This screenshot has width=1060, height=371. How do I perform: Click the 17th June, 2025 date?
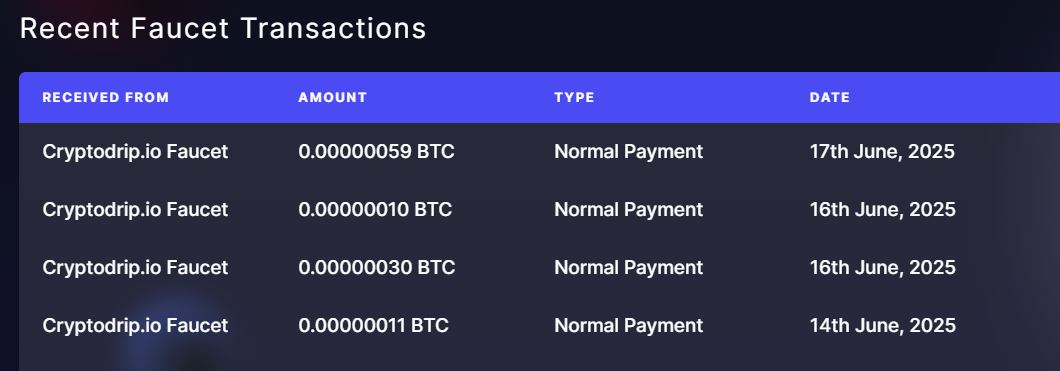(x=882, y=151)
